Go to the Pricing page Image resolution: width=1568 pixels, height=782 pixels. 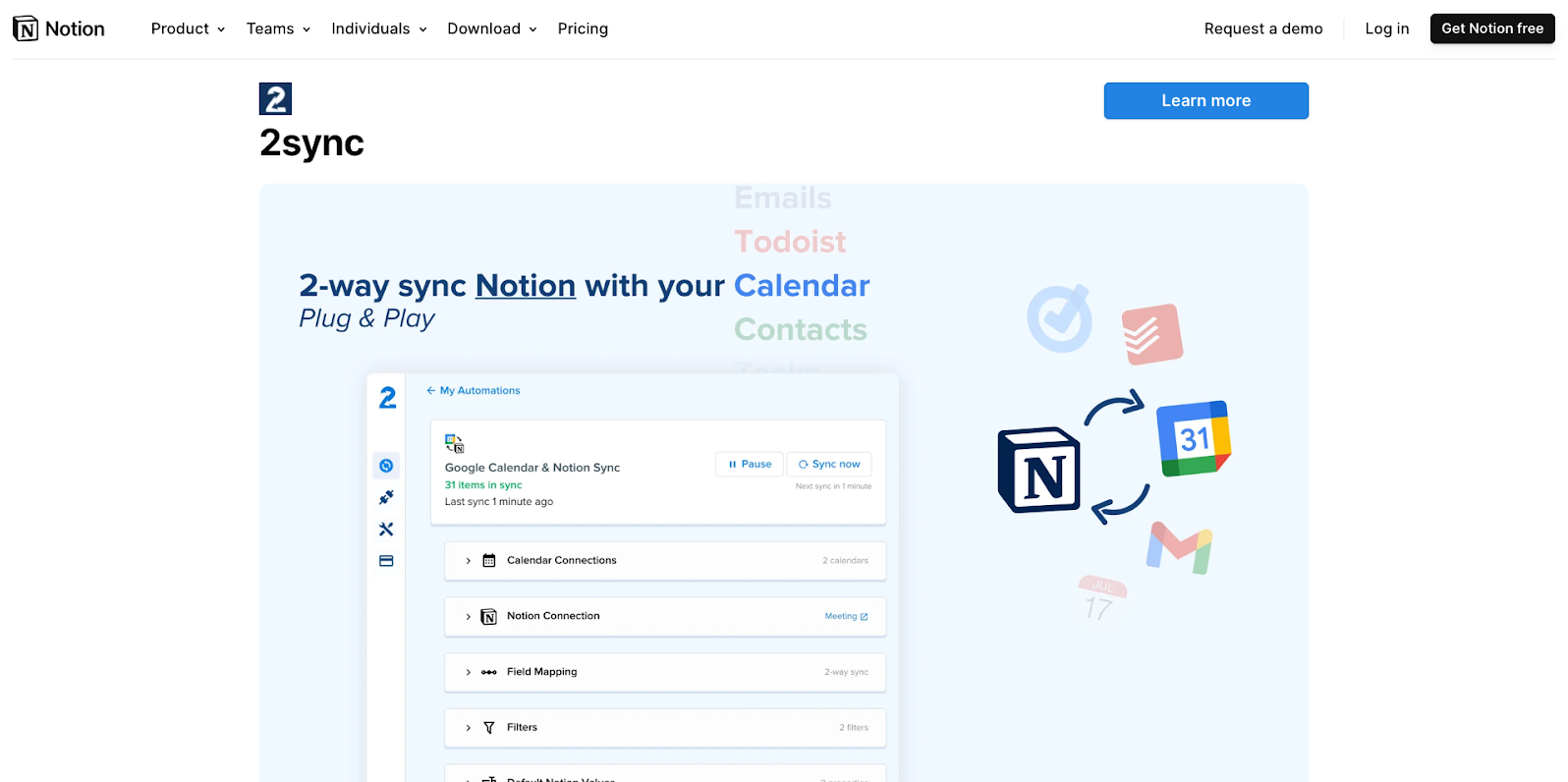click(583, 28)
